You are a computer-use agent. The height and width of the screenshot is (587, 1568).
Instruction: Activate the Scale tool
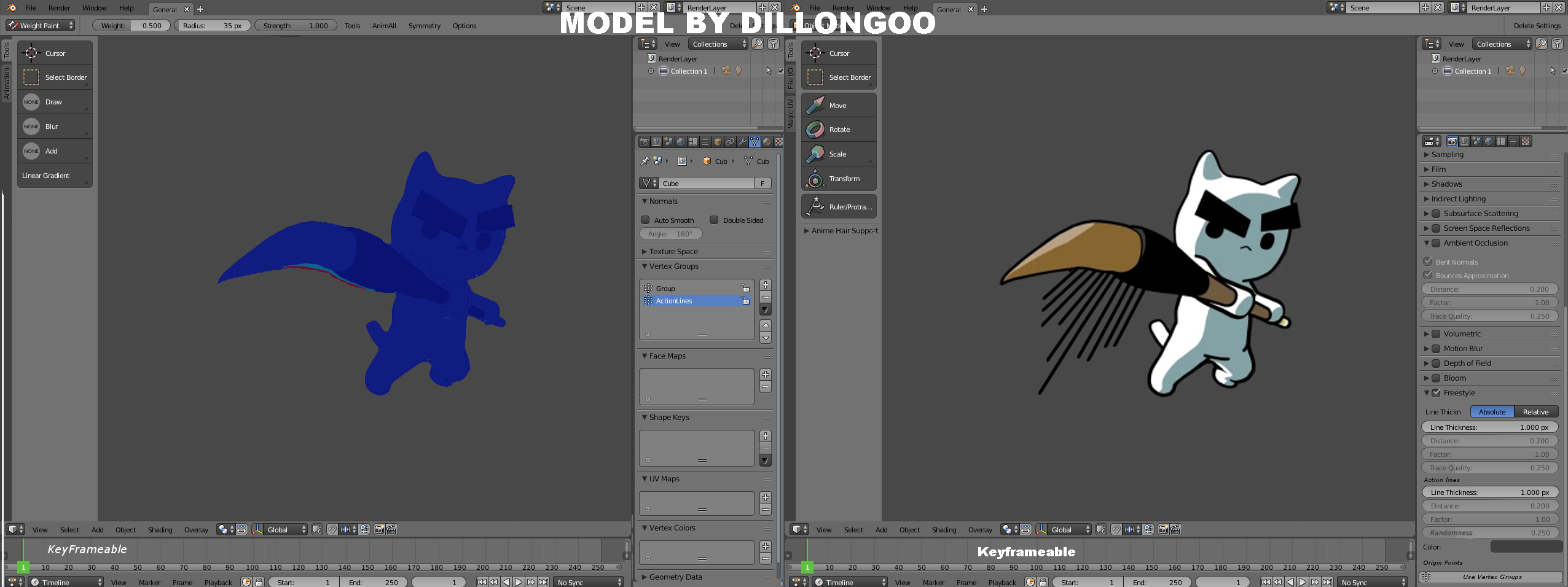tap(839, 154)
